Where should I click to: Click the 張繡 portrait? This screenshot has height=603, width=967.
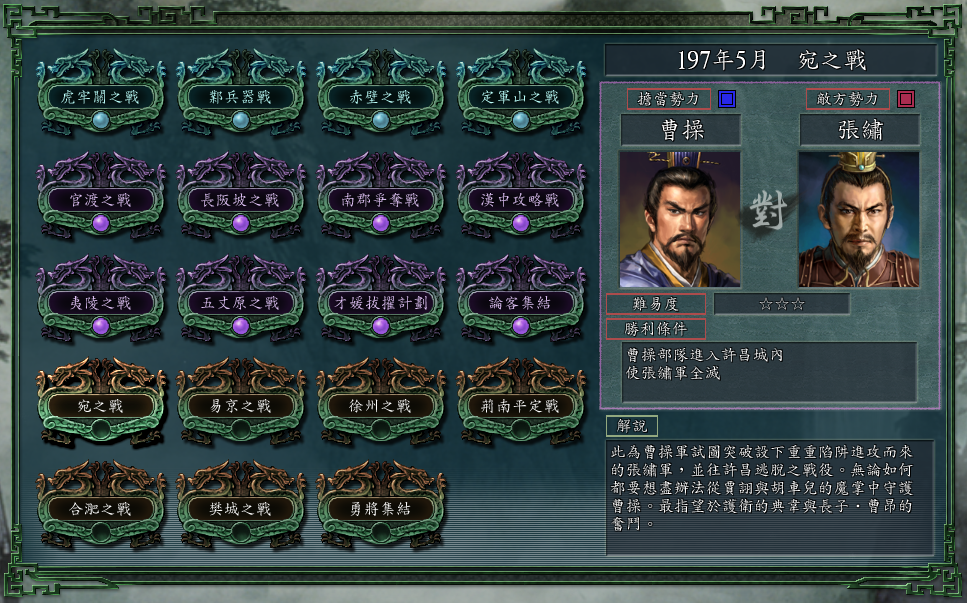pyautogui.click(x=859, y=219)
